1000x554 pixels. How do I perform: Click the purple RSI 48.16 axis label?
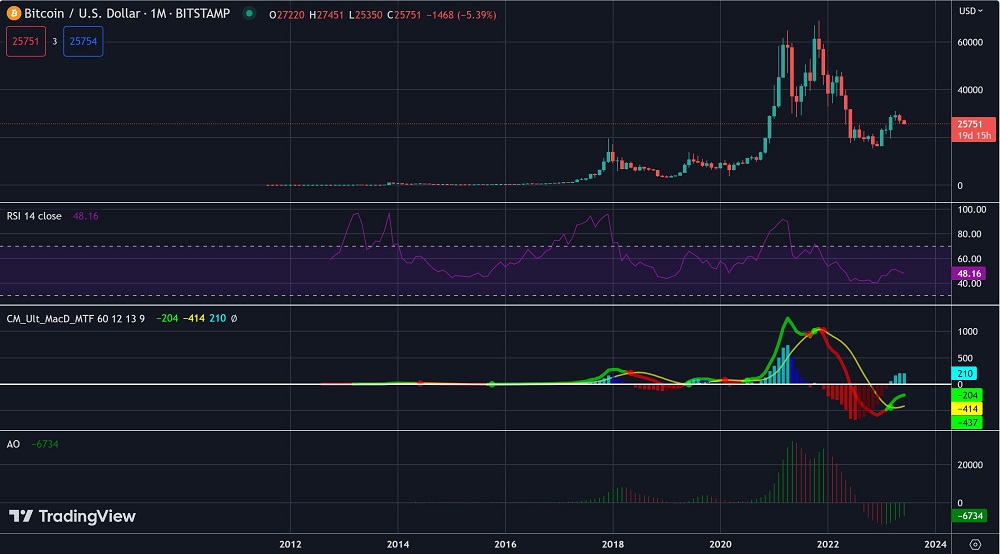click(x=968, y=273)
